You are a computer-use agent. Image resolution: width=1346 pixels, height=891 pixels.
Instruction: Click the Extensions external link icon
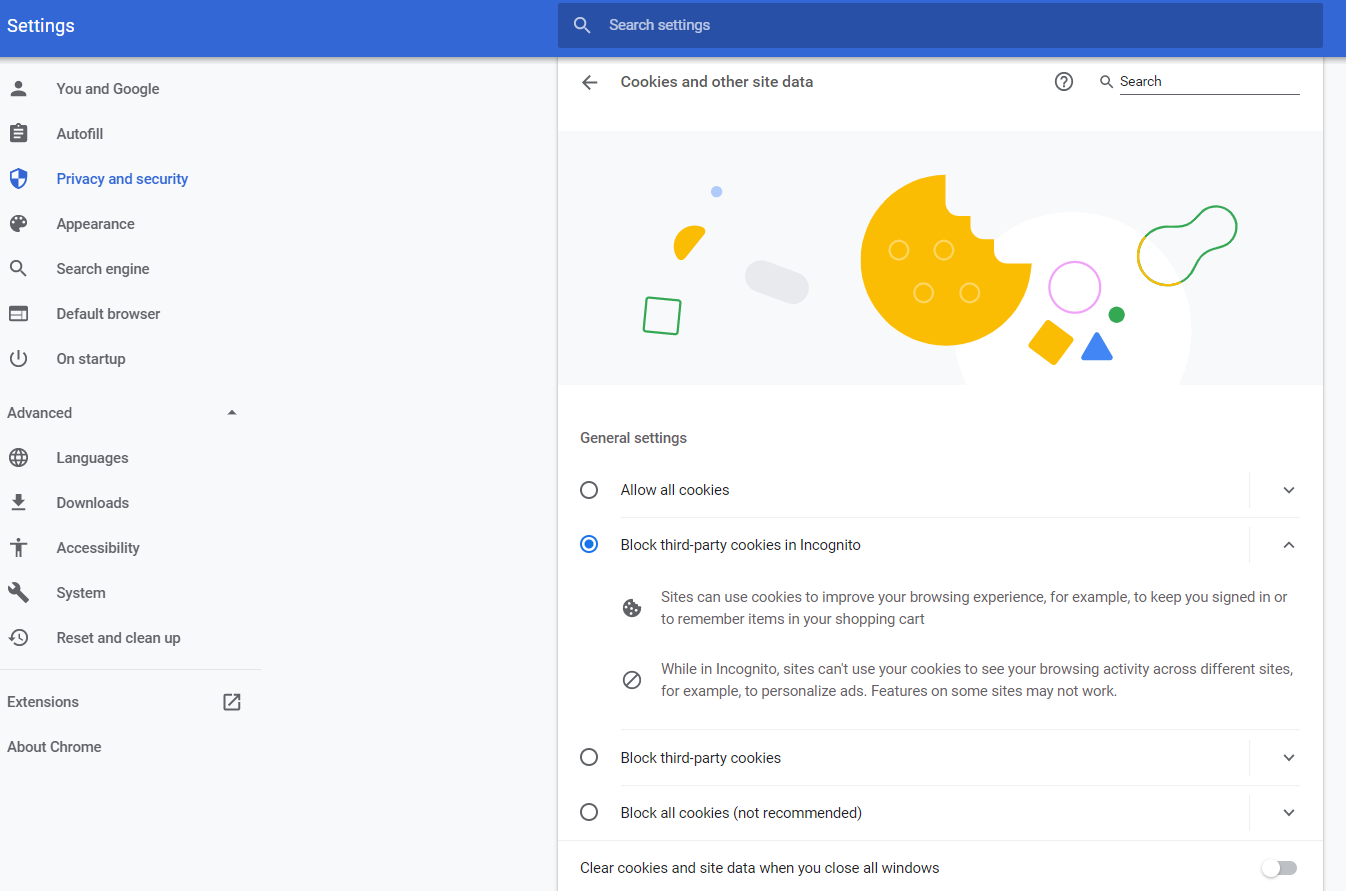232,702
